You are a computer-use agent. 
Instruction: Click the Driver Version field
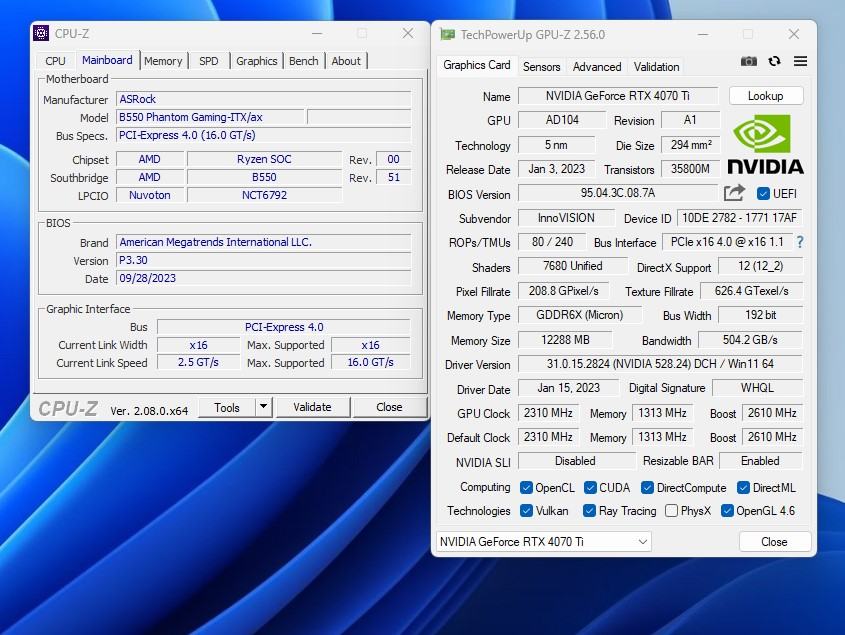(660, 364)
